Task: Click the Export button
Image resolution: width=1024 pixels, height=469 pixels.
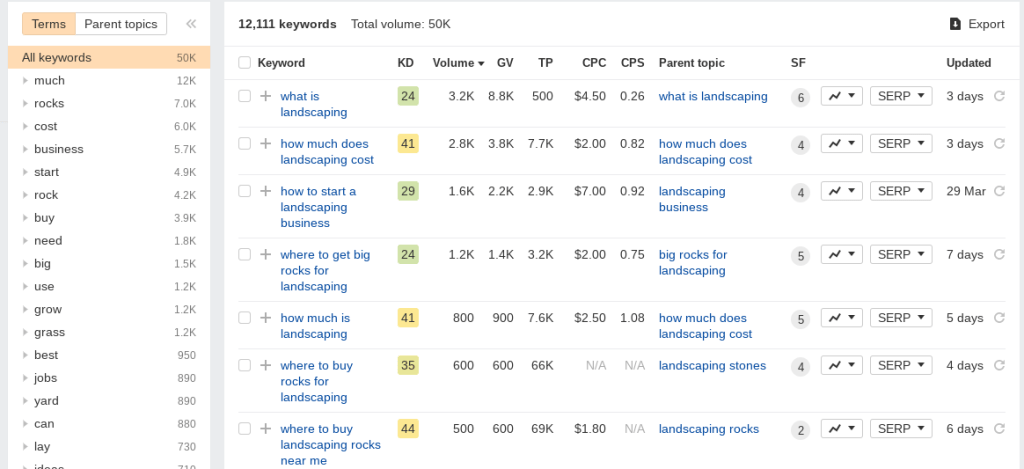Action: (x=977, y=24)
